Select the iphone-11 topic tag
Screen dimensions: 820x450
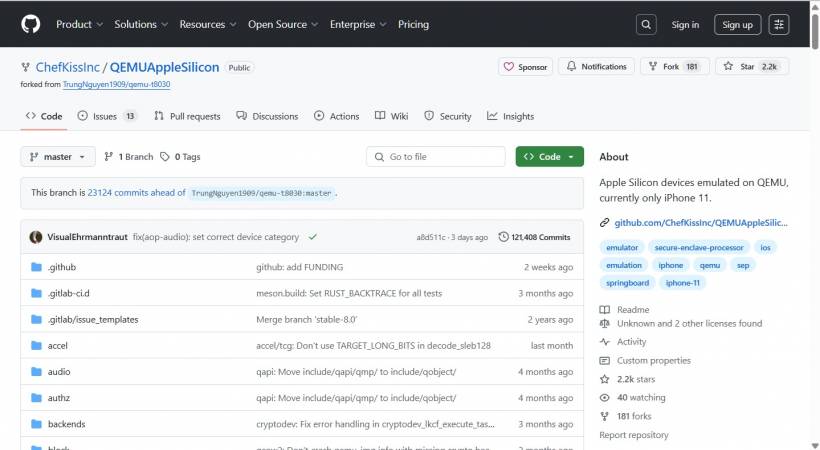point(682,283)
